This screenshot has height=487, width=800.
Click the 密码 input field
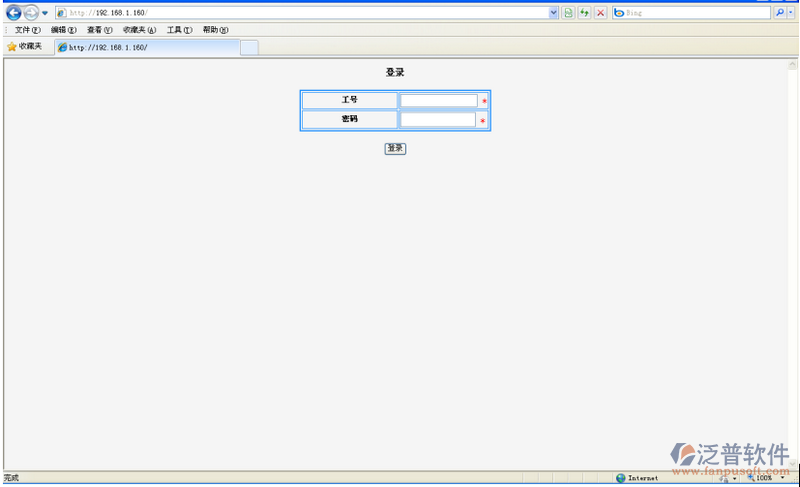[438, 120]
